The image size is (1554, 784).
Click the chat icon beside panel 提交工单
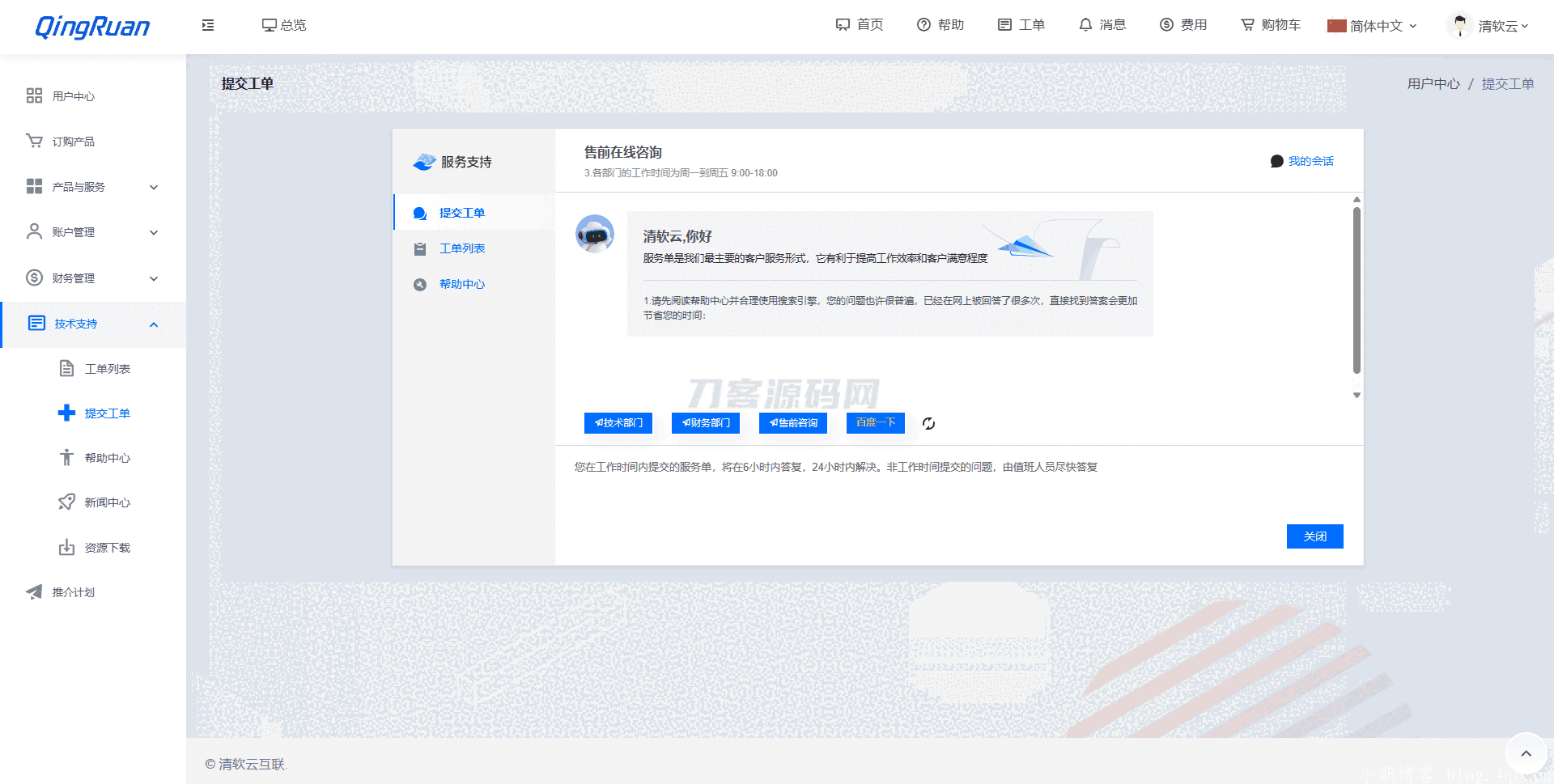[x=420, y=213]
